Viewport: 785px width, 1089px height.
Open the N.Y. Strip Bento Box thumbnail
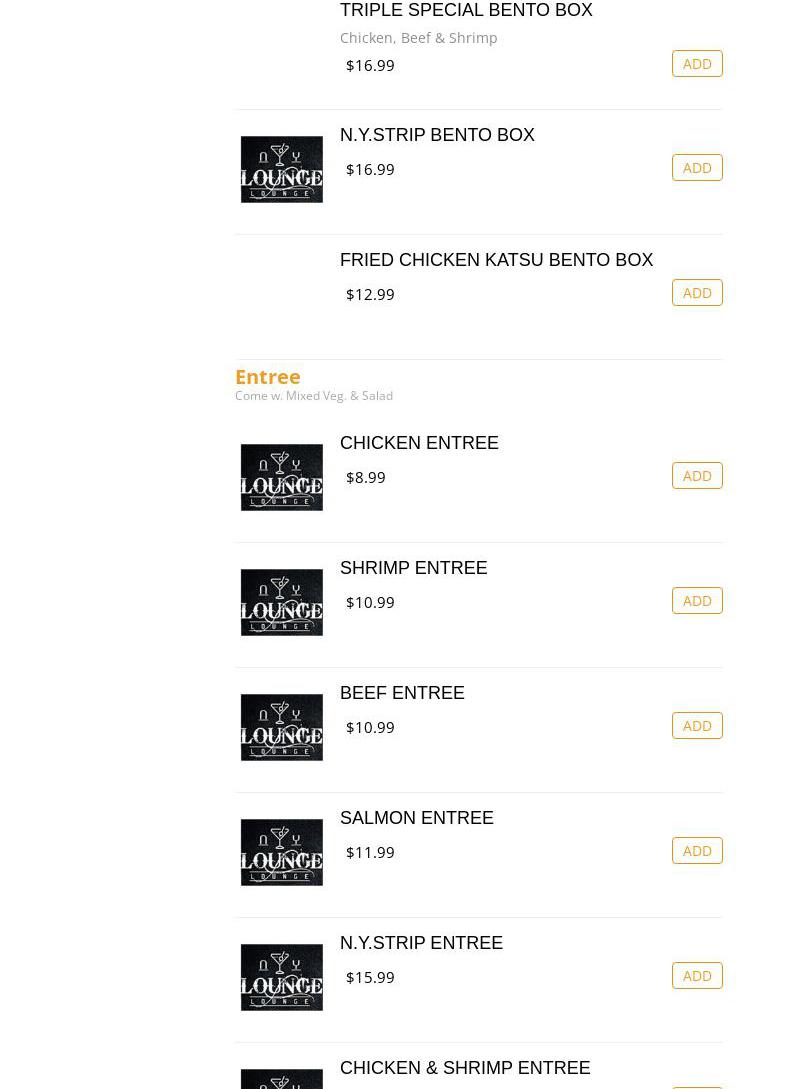pyautogui.click(x=281, y=169)
